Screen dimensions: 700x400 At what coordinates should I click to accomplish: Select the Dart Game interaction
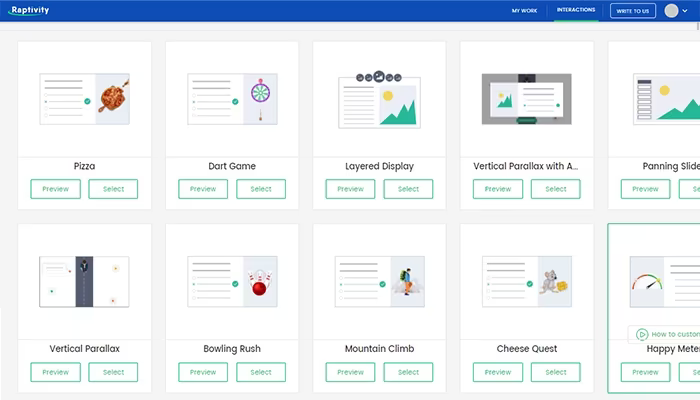tap(261, 189)
